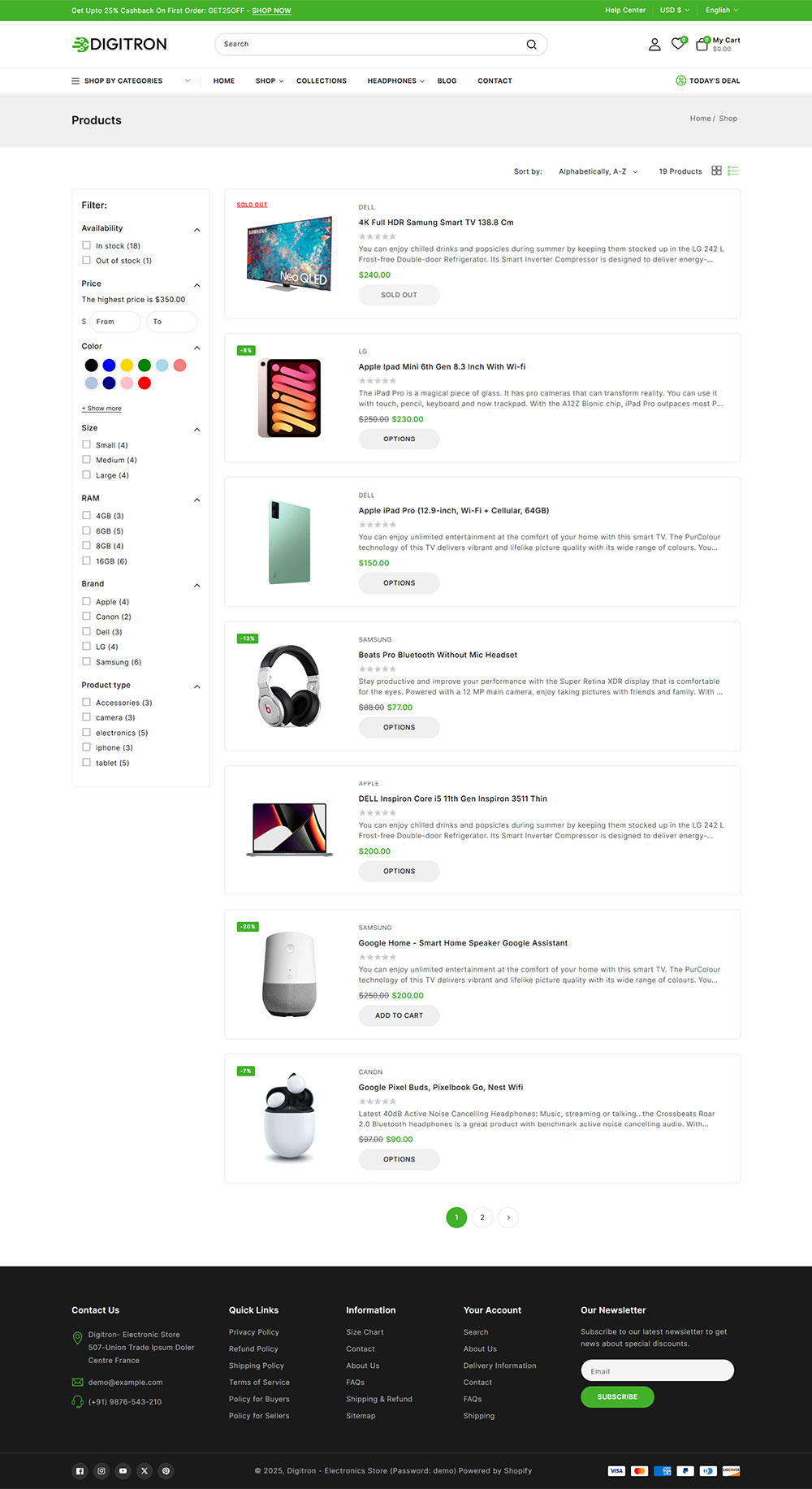This screenshot has width=812, height=1489.
Task: Expand the USD currency selector
Action: 675,10
